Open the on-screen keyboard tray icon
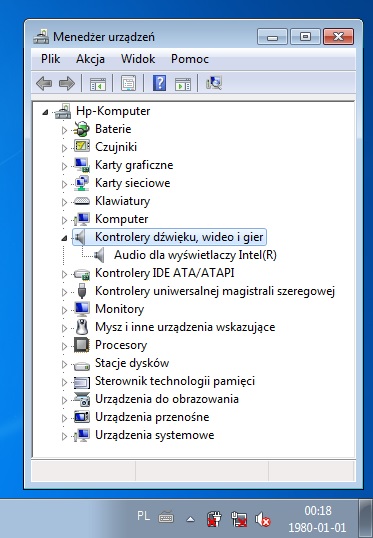The image size is (373, 538). (166, 517)
